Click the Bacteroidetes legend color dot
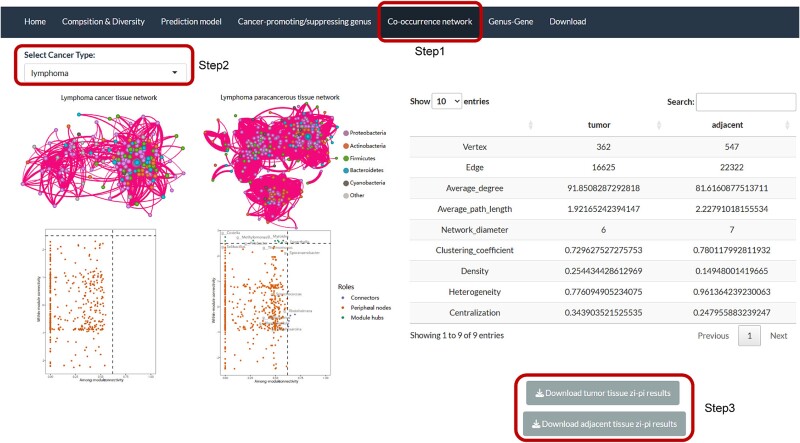 [346, 170]
